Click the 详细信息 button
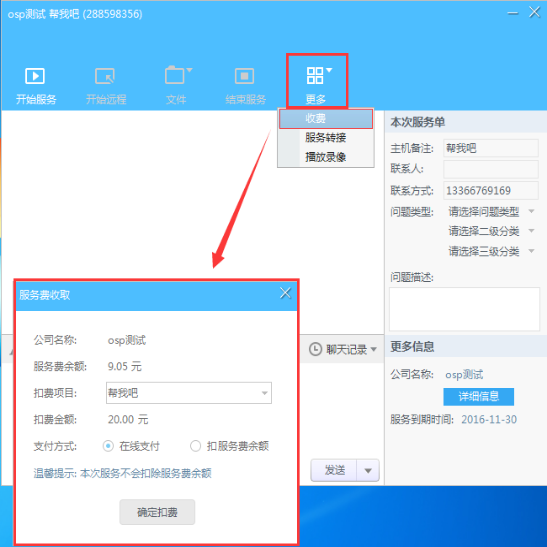Viewport: 547px width, 547px height. [478, 397]
